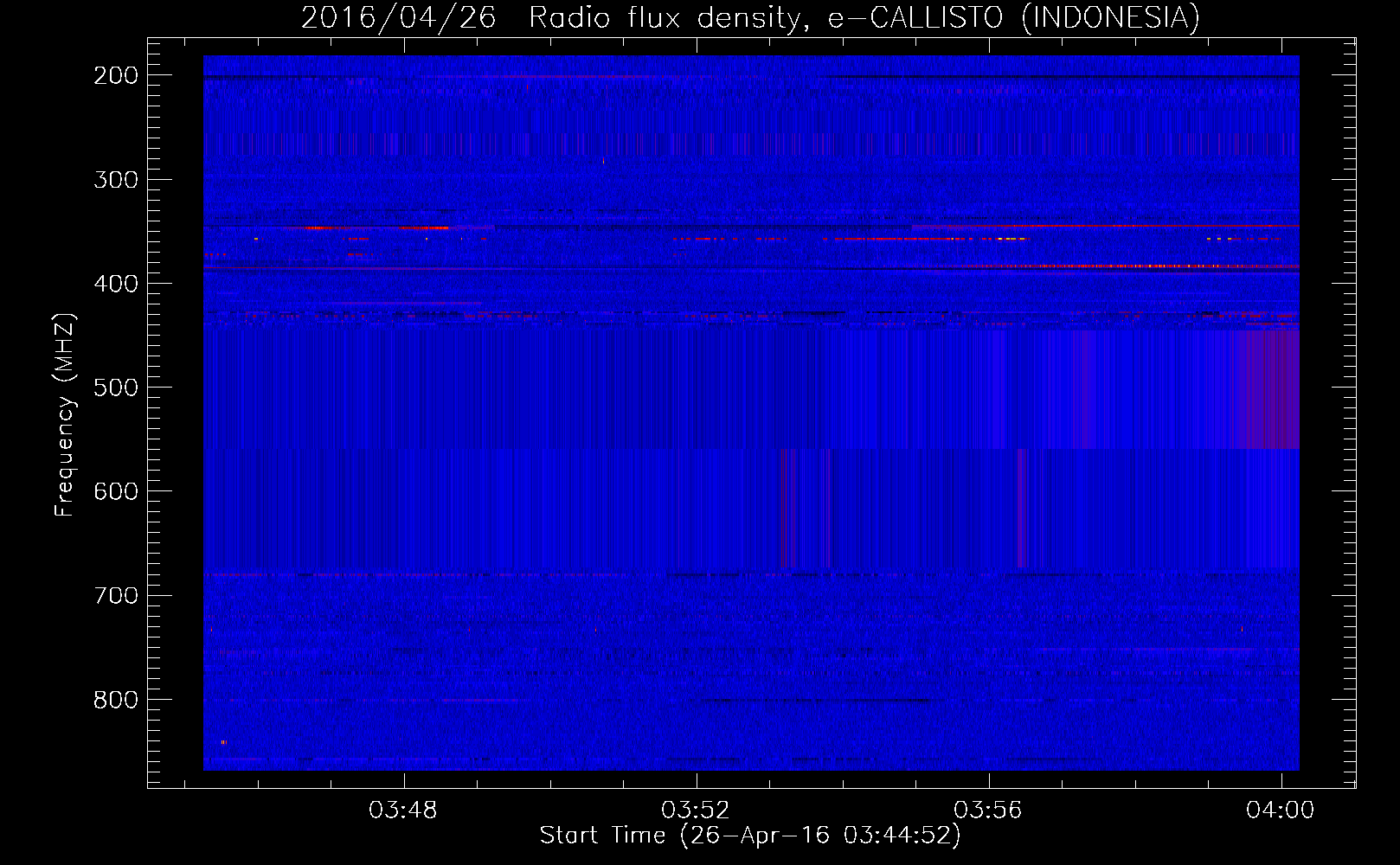Click the 04:00 time tick label
This screenshot has height=865, width=1400.
point(1281,811)
